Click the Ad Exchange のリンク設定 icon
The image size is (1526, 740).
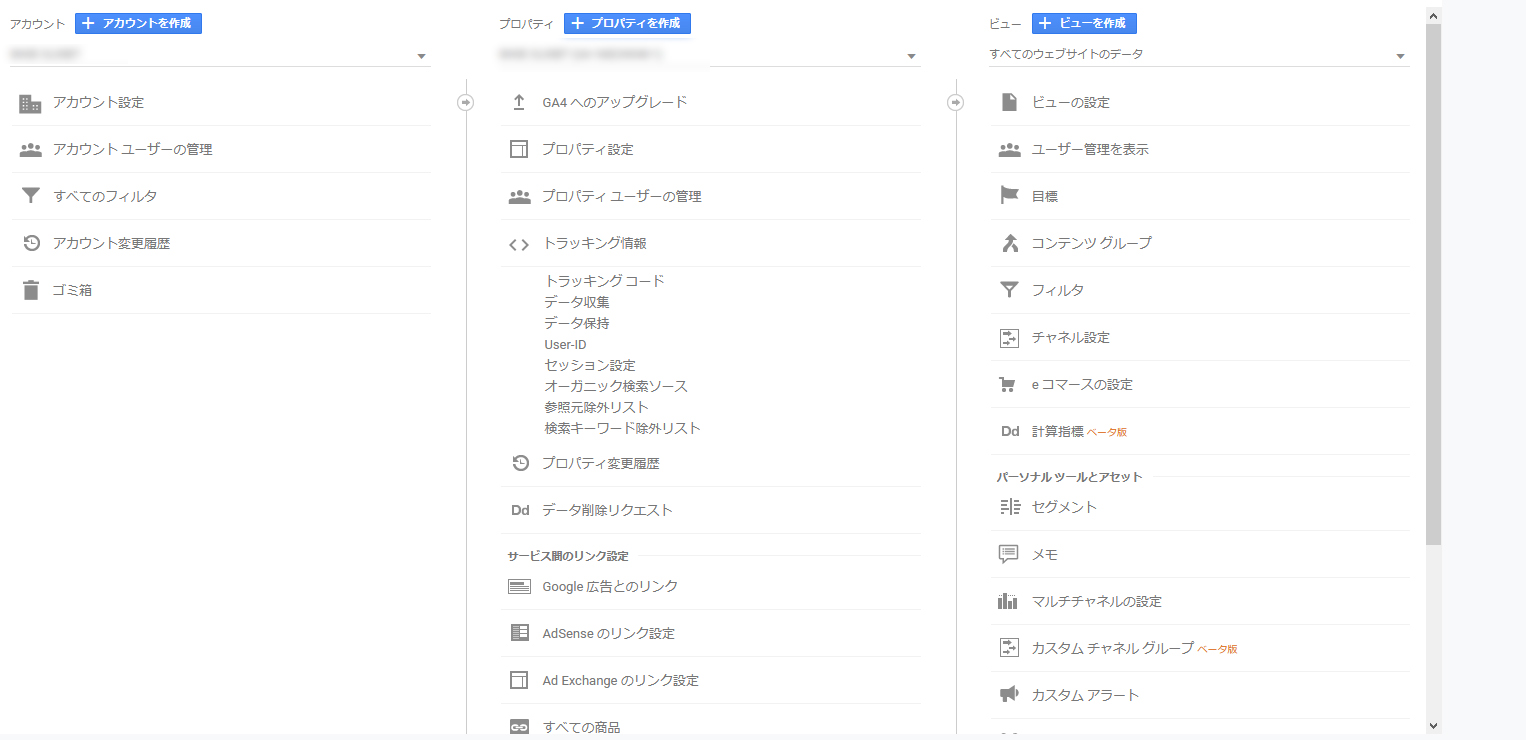[519, 680]
